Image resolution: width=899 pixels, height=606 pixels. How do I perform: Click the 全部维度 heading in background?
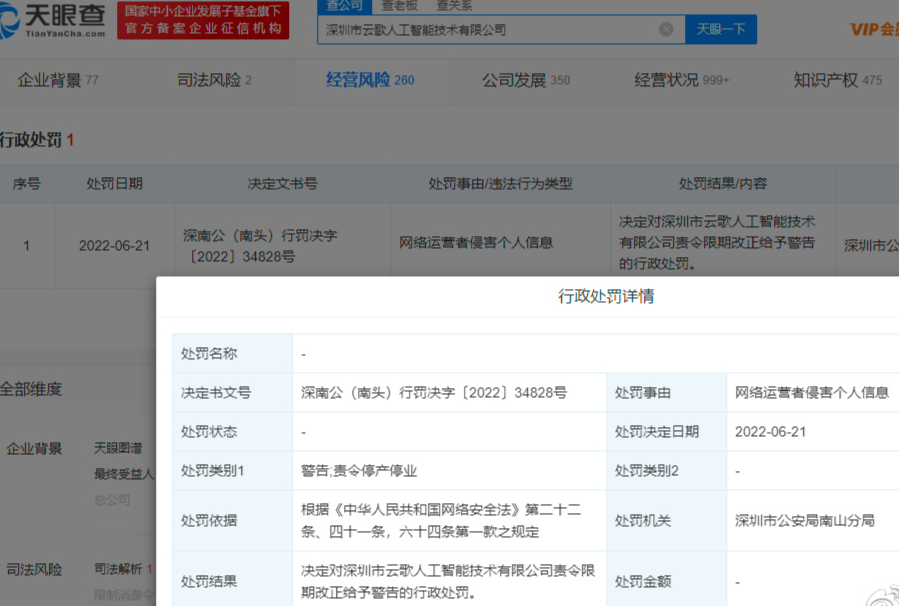coord(31,389)
